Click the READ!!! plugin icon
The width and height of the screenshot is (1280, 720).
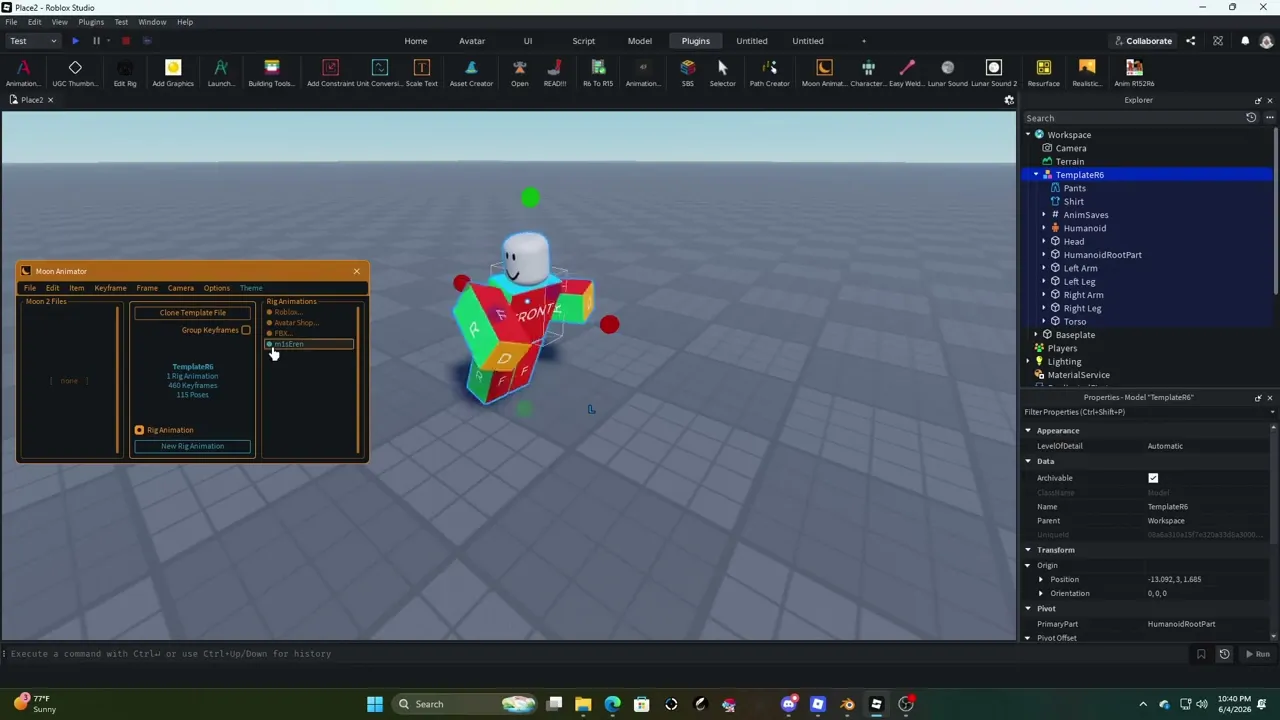tap(555, 72)
